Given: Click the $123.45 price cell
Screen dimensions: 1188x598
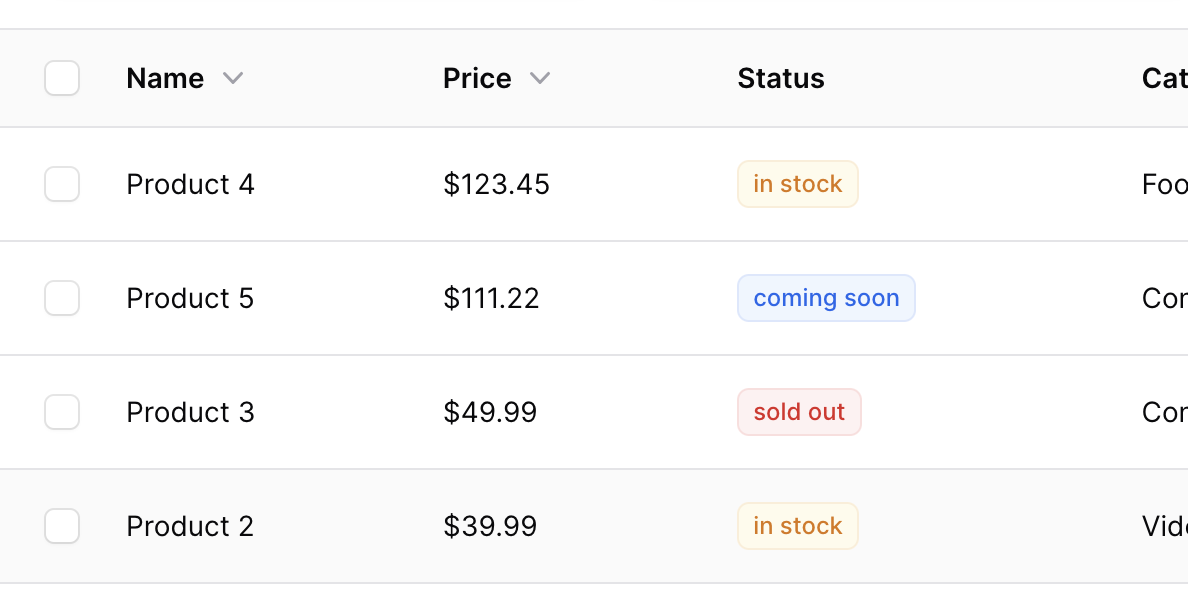Looking at the screenshot, I should [496, 184].
